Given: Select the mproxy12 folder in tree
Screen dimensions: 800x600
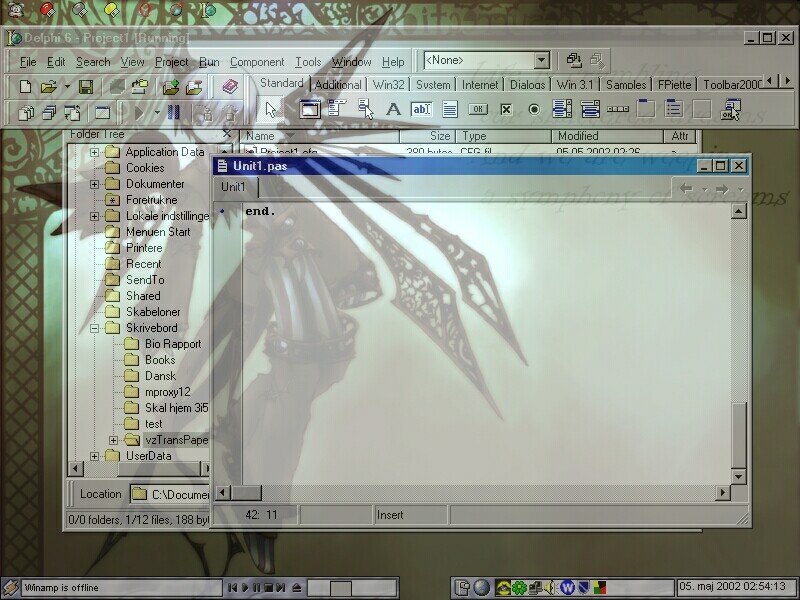Looking at the screenshot, I should (167, 392).
